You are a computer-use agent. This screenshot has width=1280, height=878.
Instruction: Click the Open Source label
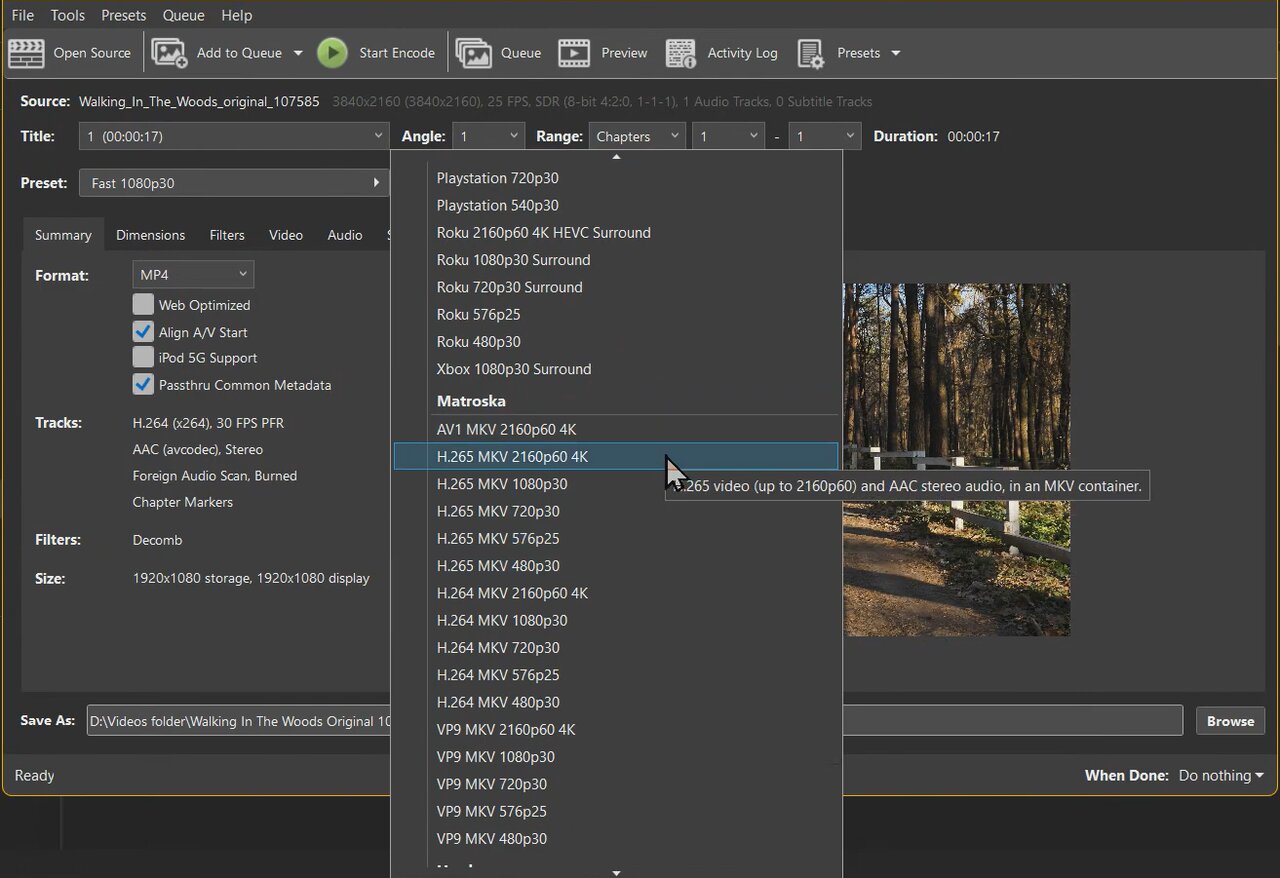92,53
